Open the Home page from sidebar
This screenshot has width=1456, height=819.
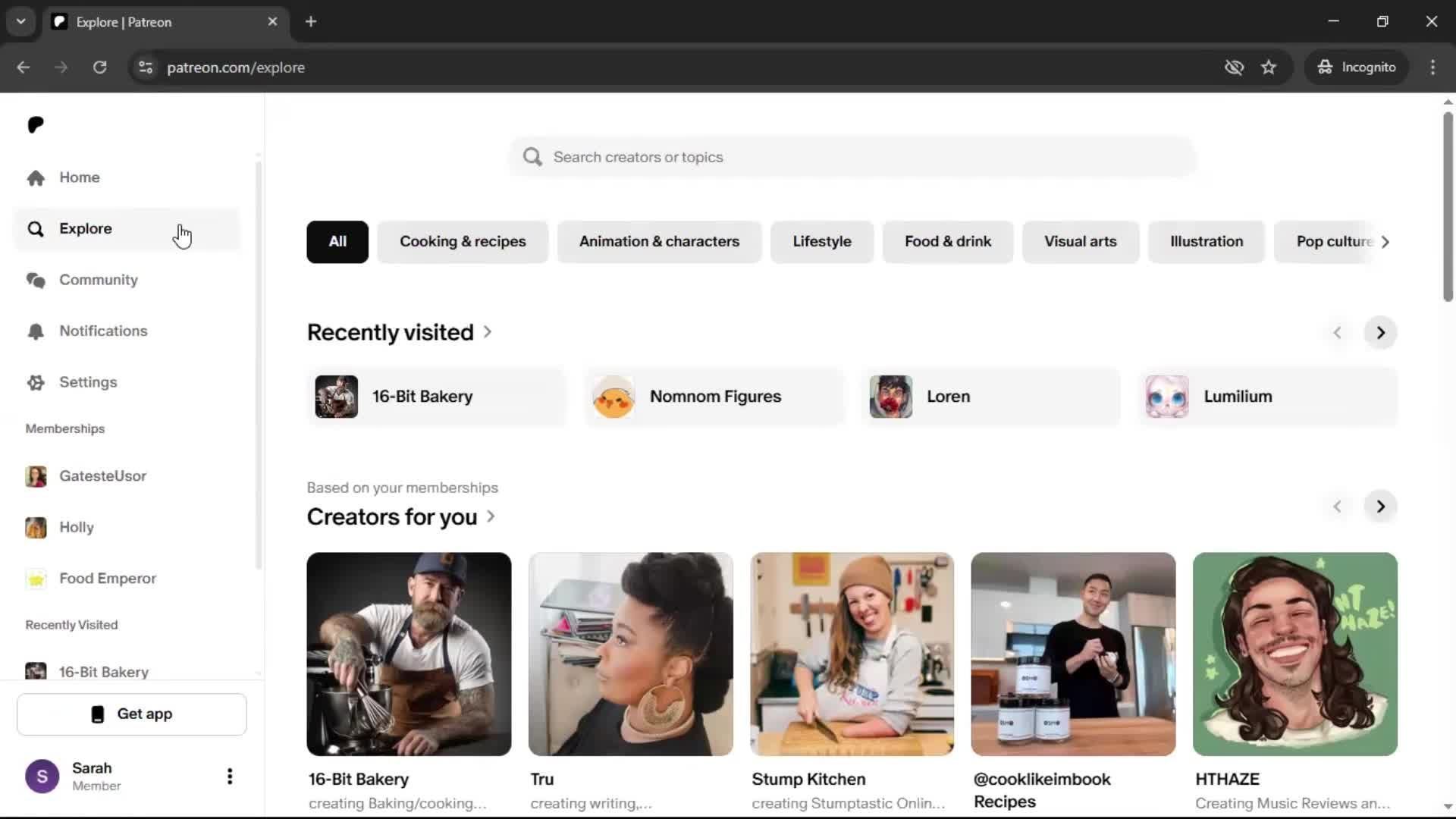tap(79, 177)
